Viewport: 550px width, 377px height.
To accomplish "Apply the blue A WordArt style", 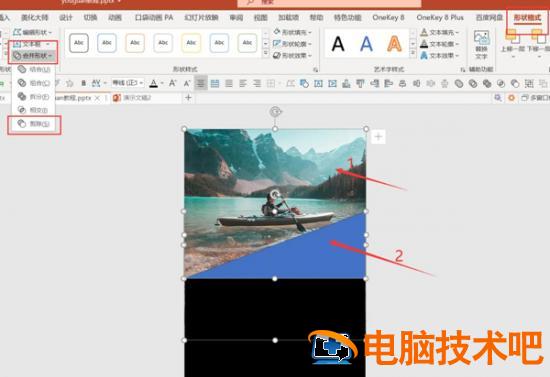I will pos(366,44).
